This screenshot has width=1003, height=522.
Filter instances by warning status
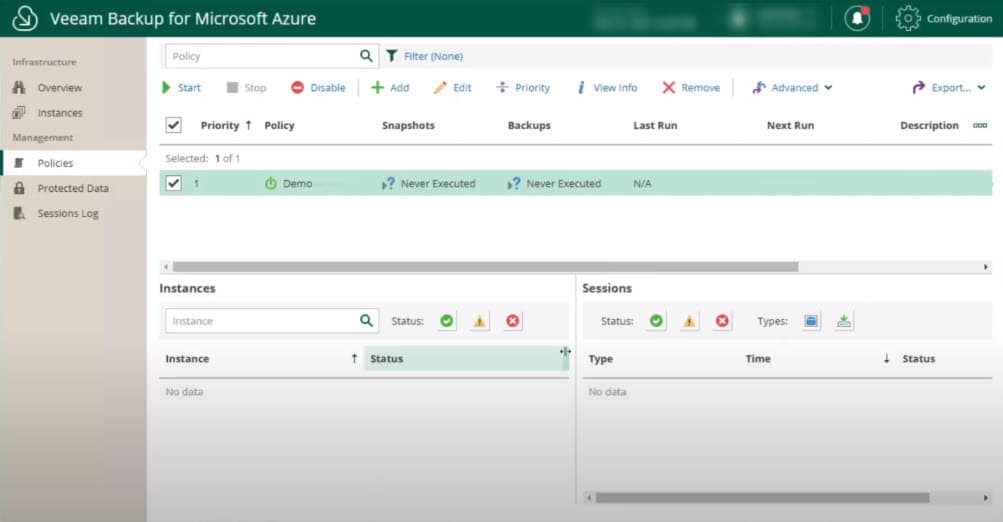(x=480, y=321)
